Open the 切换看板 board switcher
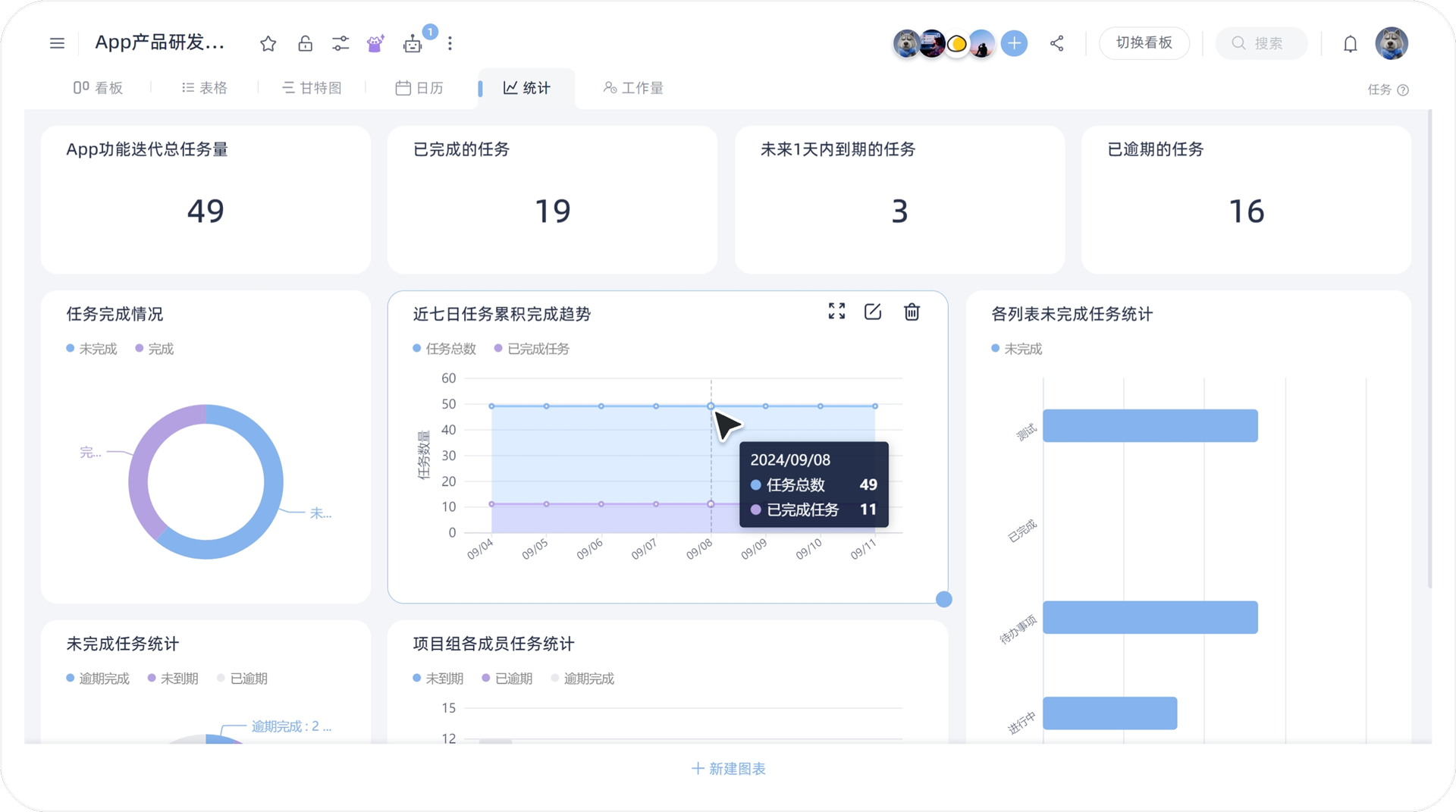1456x812 pixels. [1144, 43]
